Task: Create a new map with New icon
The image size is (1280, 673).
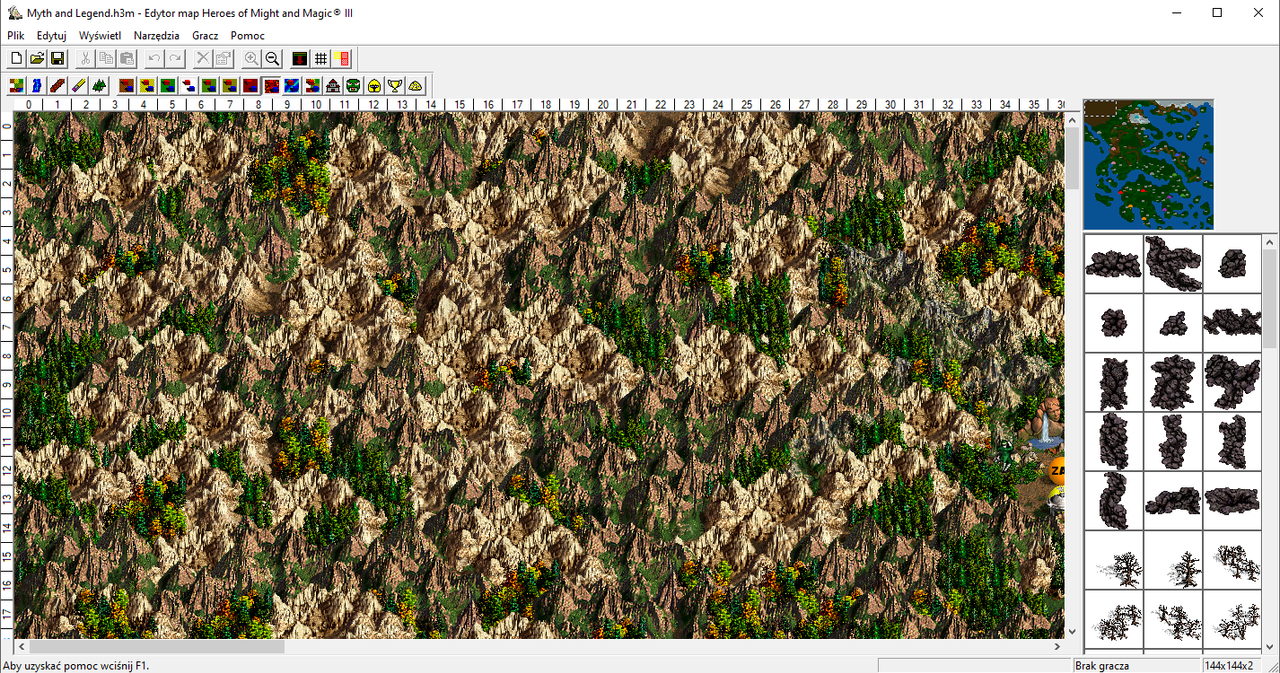Action: tap(16, 59)
